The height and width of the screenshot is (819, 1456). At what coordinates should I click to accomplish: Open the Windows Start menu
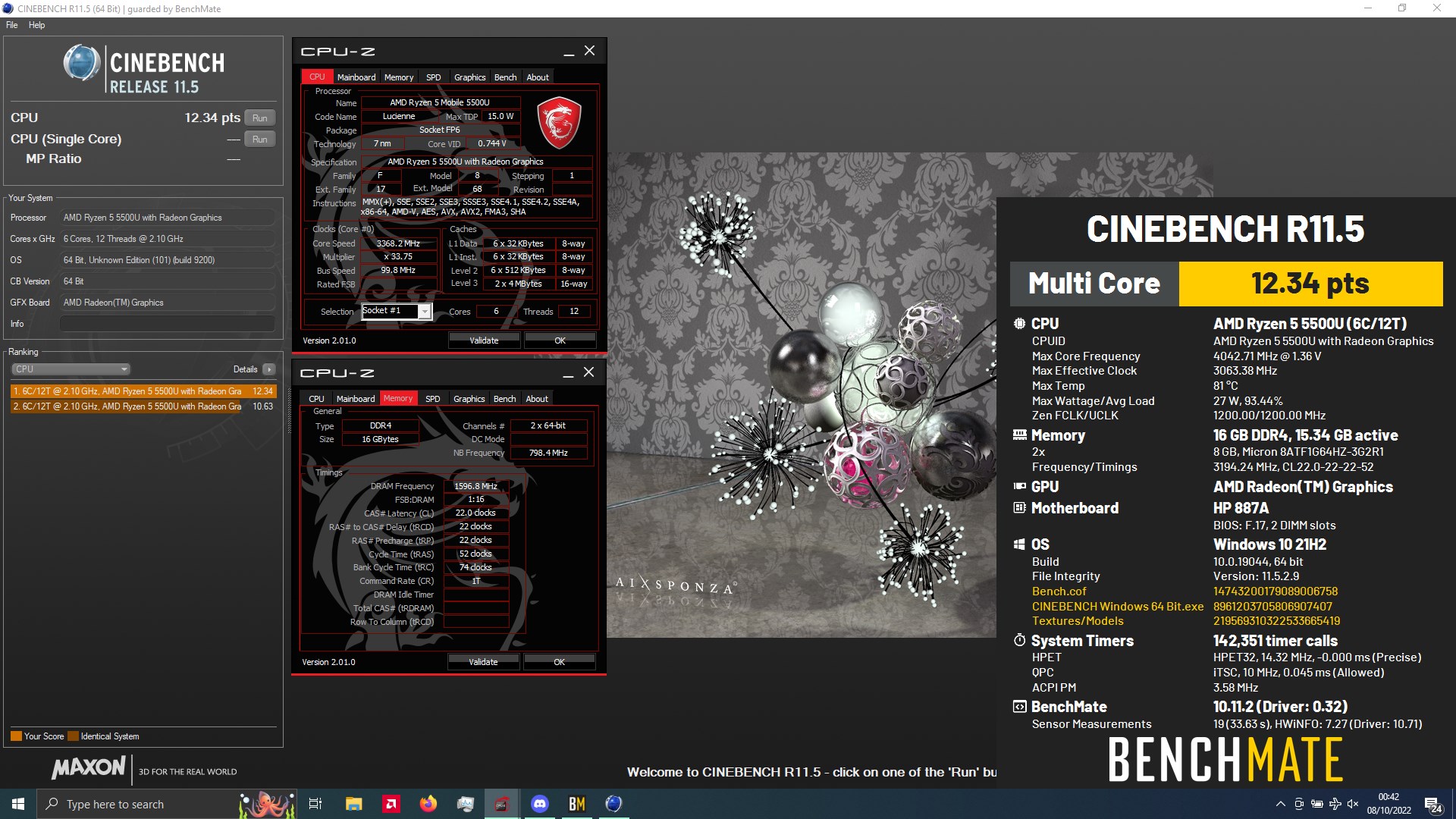18,804
